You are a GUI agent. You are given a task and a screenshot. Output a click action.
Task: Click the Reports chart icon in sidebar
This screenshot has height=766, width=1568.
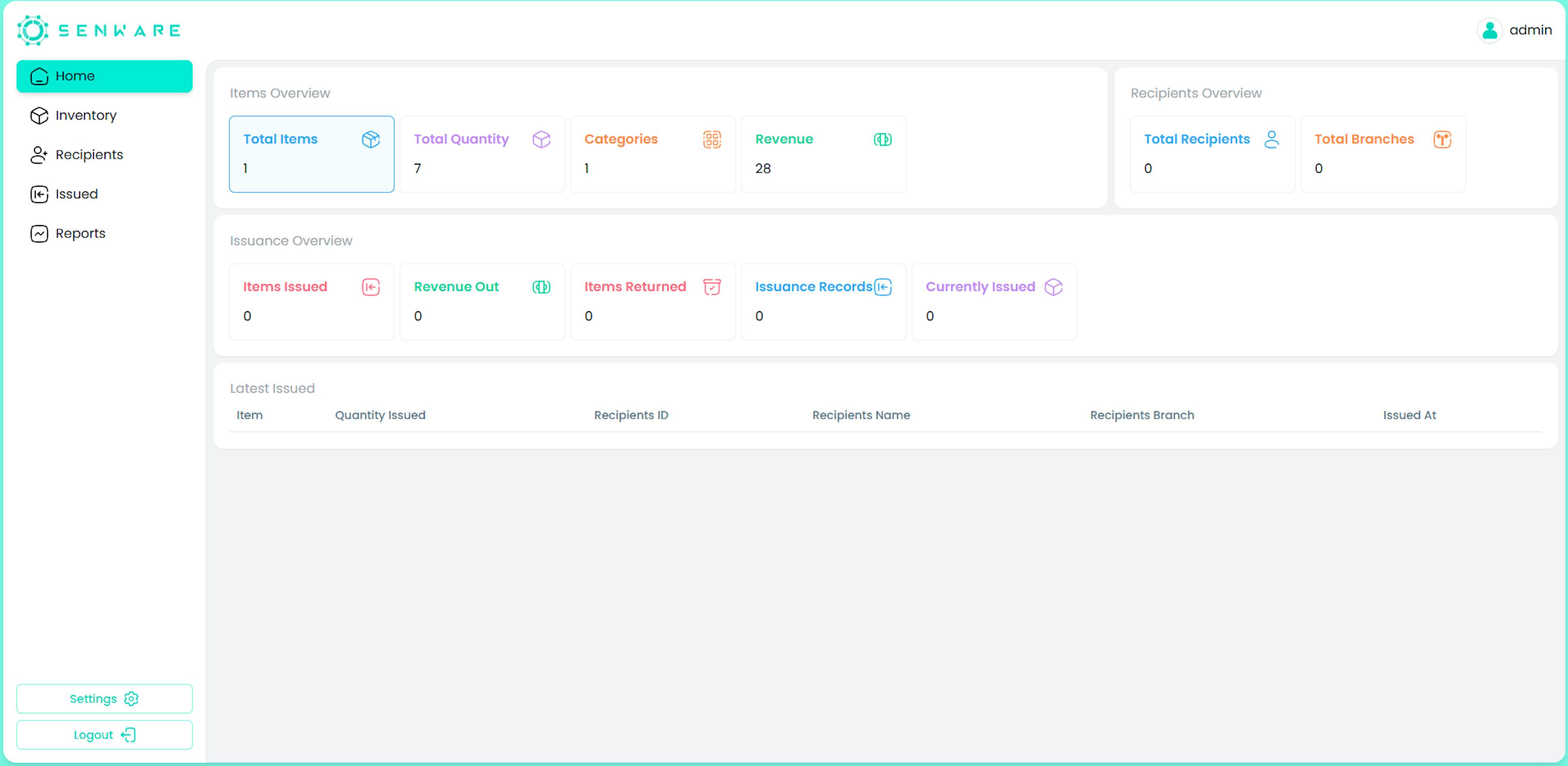click(x=39, y=233)
